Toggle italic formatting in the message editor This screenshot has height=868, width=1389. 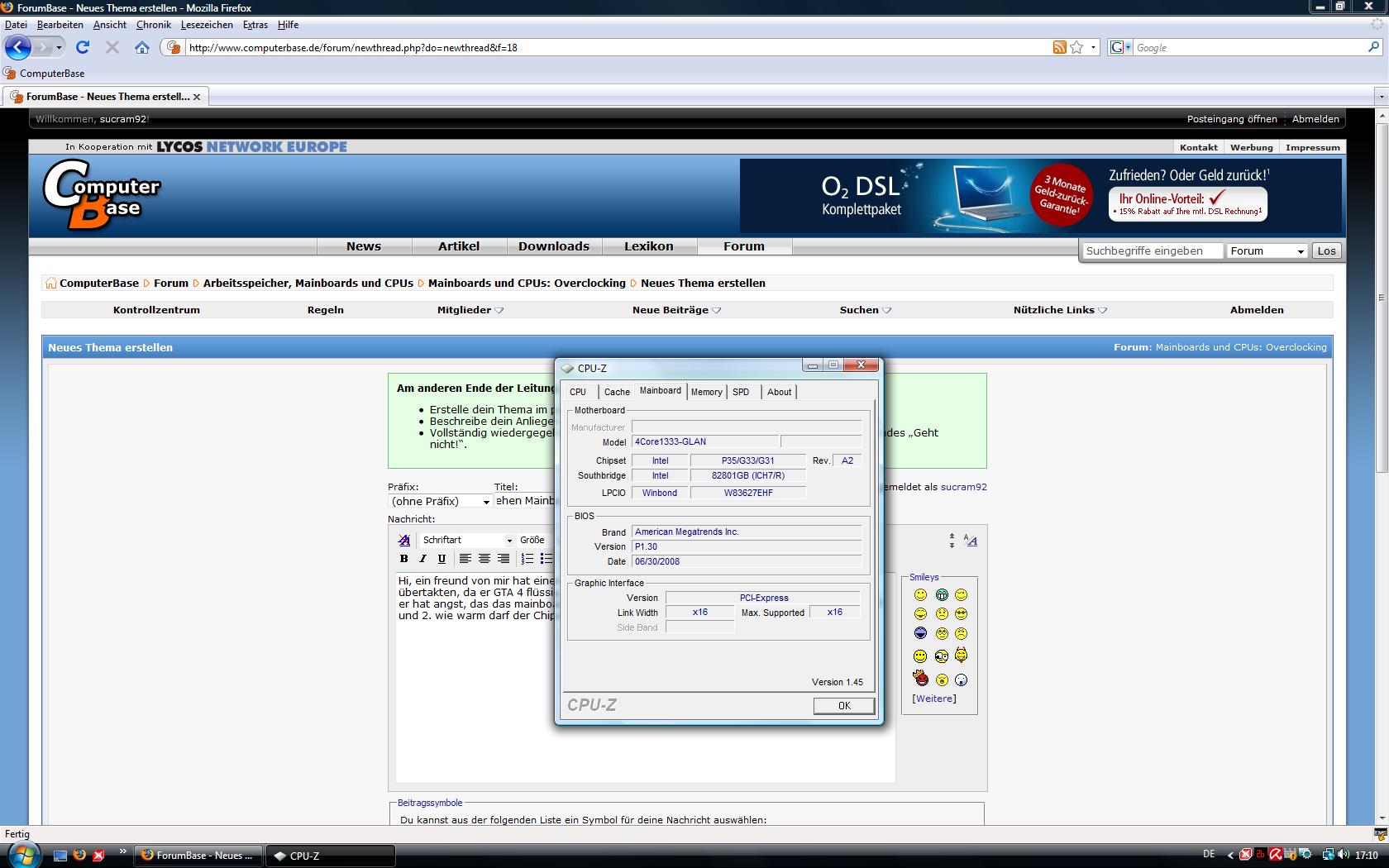tap(422, 559)
